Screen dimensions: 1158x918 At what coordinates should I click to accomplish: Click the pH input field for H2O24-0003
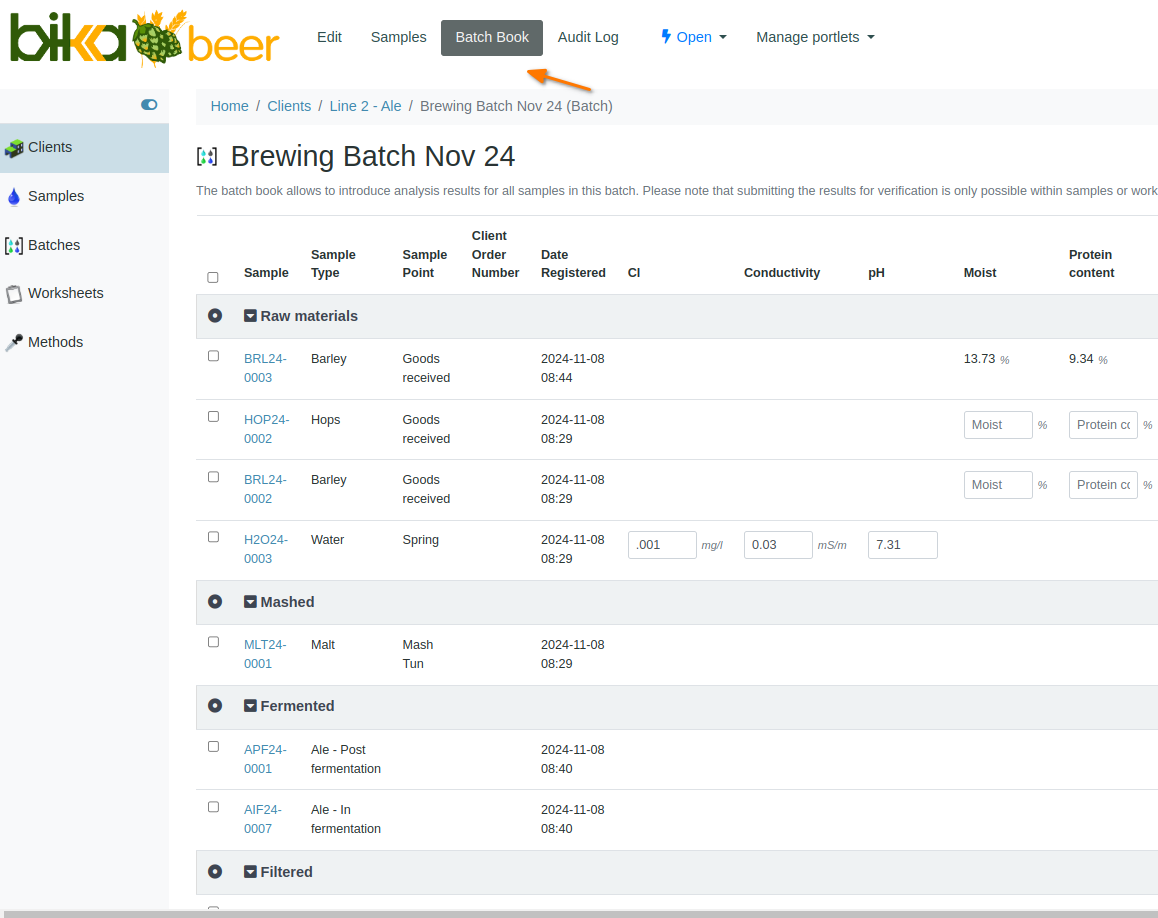[902, 544]
